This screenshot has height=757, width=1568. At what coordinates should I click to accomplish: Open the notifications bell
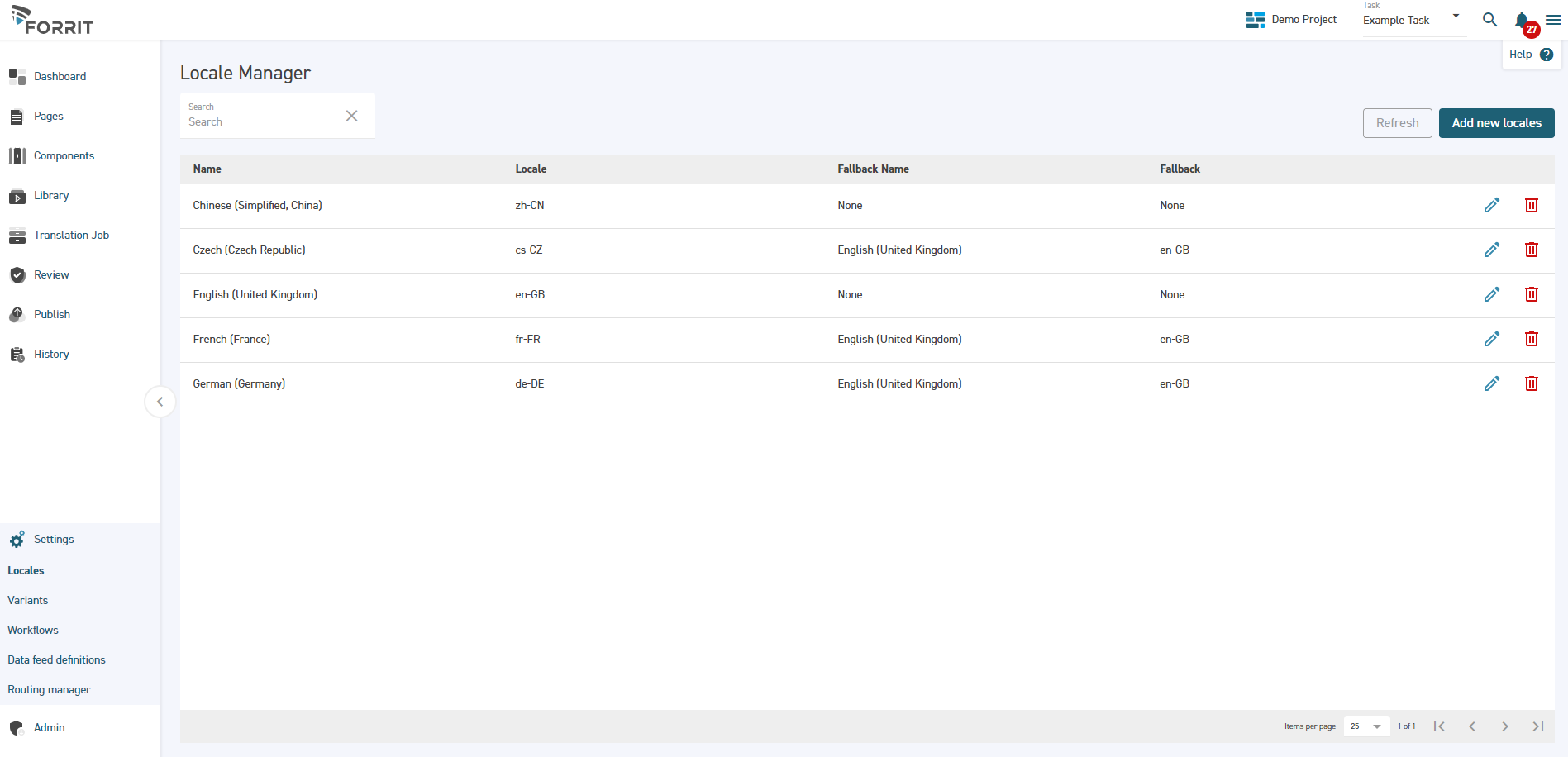pyautogui.click(x=1522, y=21)
